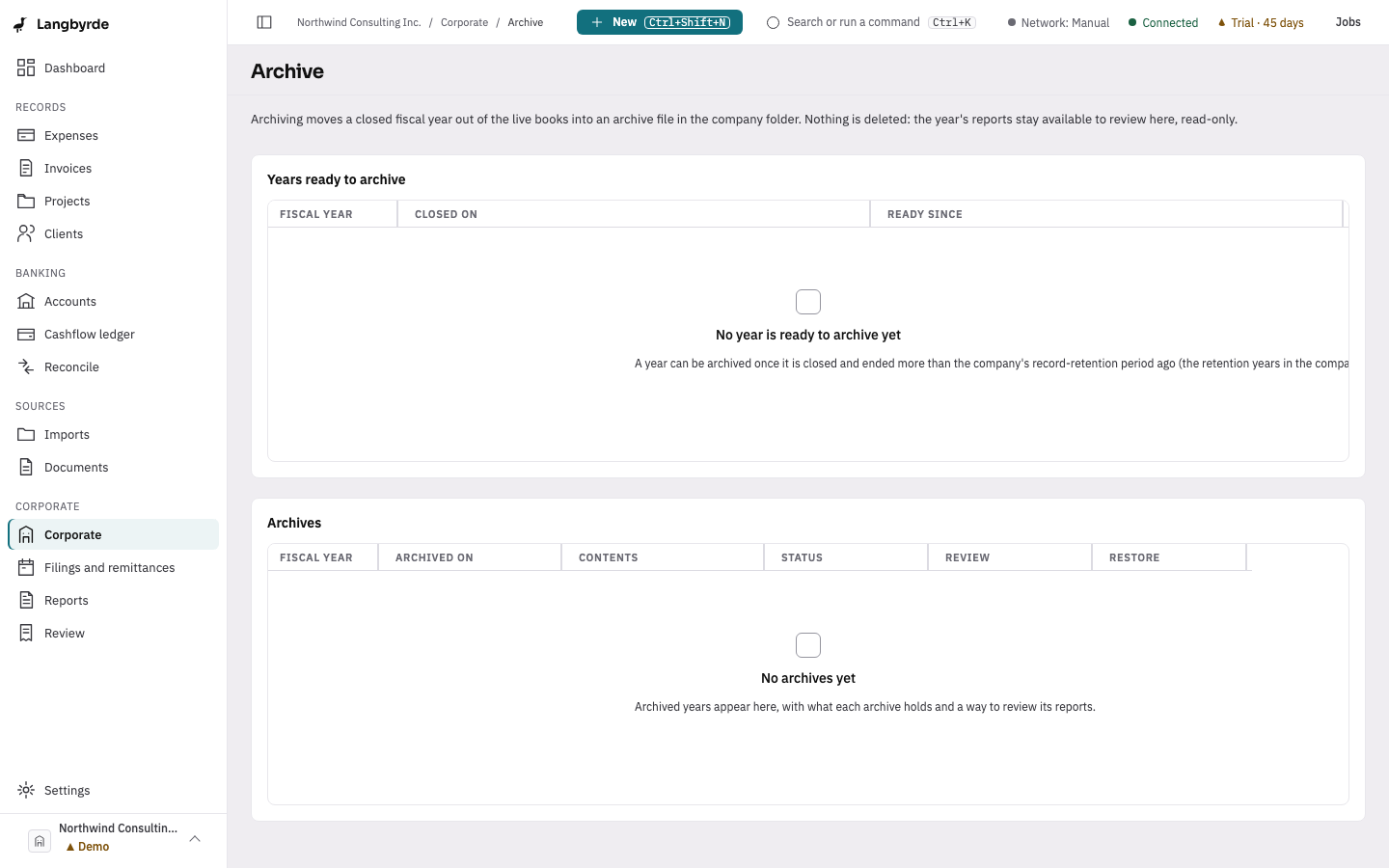Select Corporate in the sidebar

(x=113, y=534)
